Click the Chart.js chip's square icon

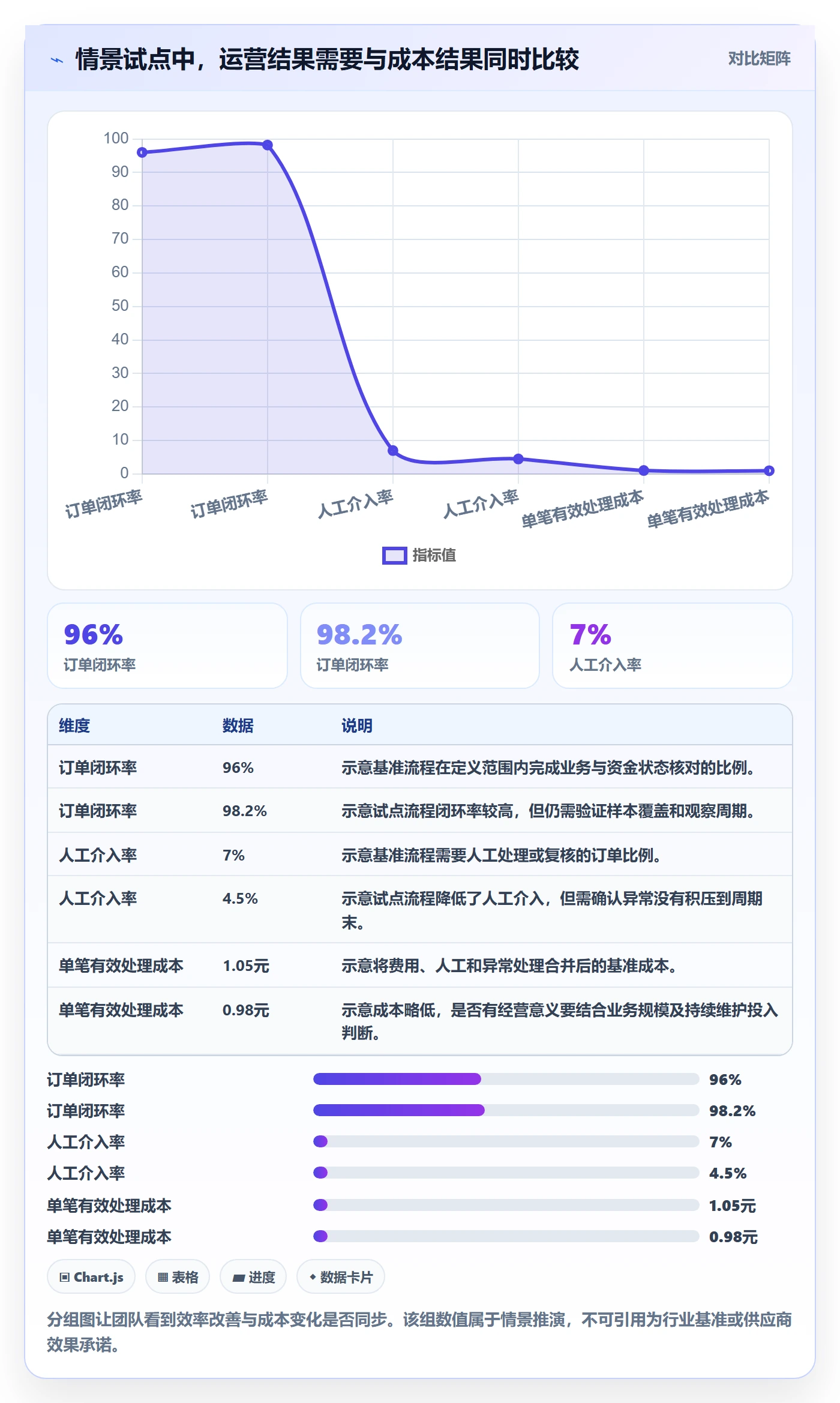[x=64, y=1277]
